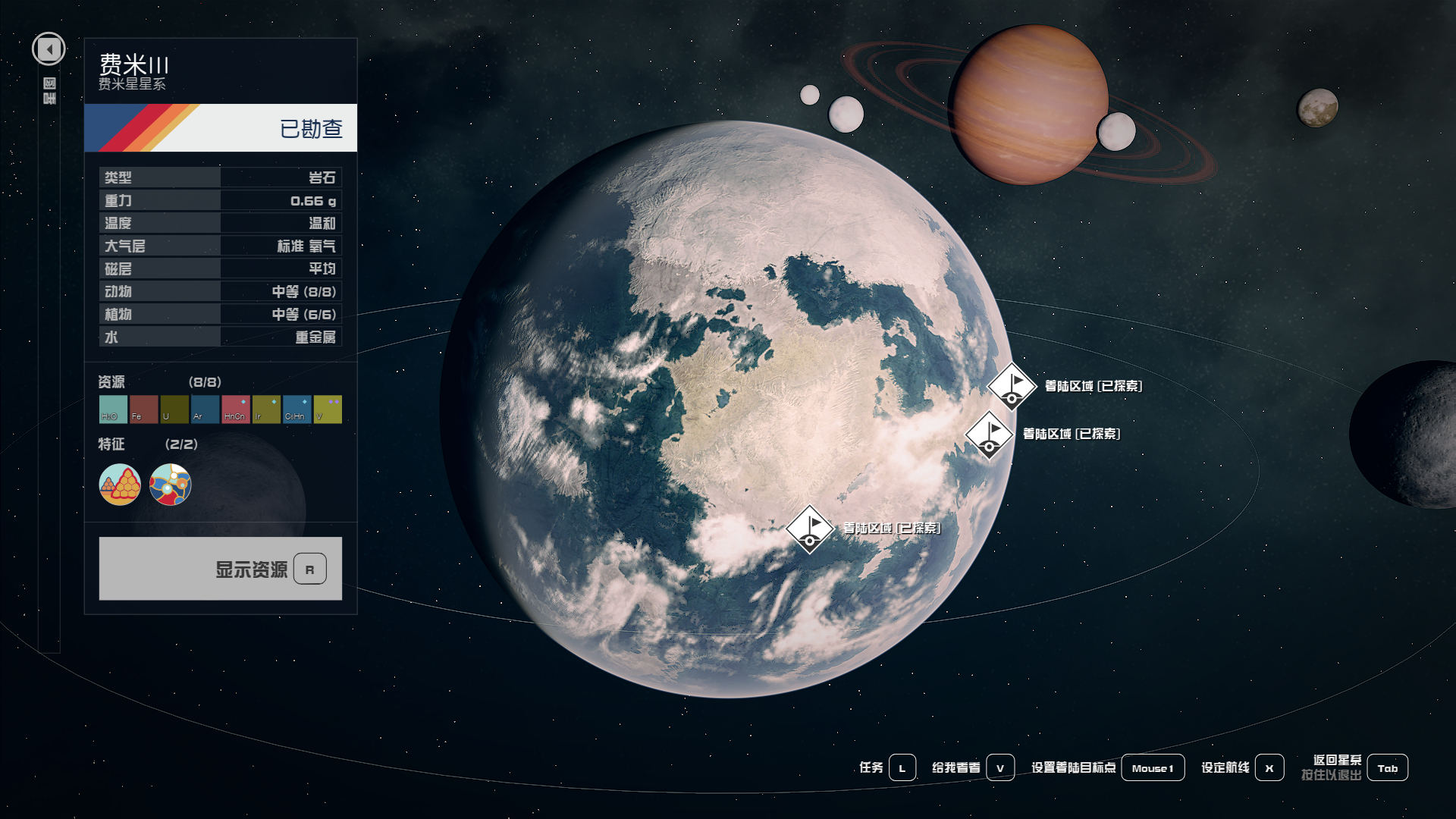Select the H2O water resource tile
1456x819 pixels.
coord(113,409)
